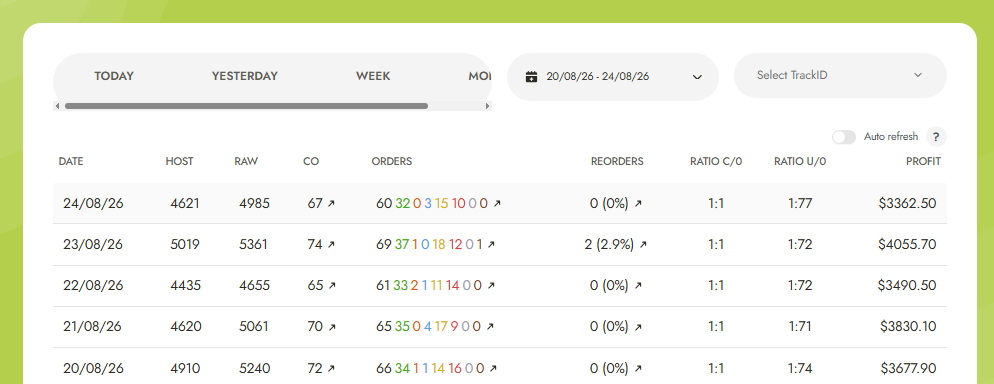Screen dimensions: 994x384
Task: Click raw value 4655
Action: coord(254,286)
